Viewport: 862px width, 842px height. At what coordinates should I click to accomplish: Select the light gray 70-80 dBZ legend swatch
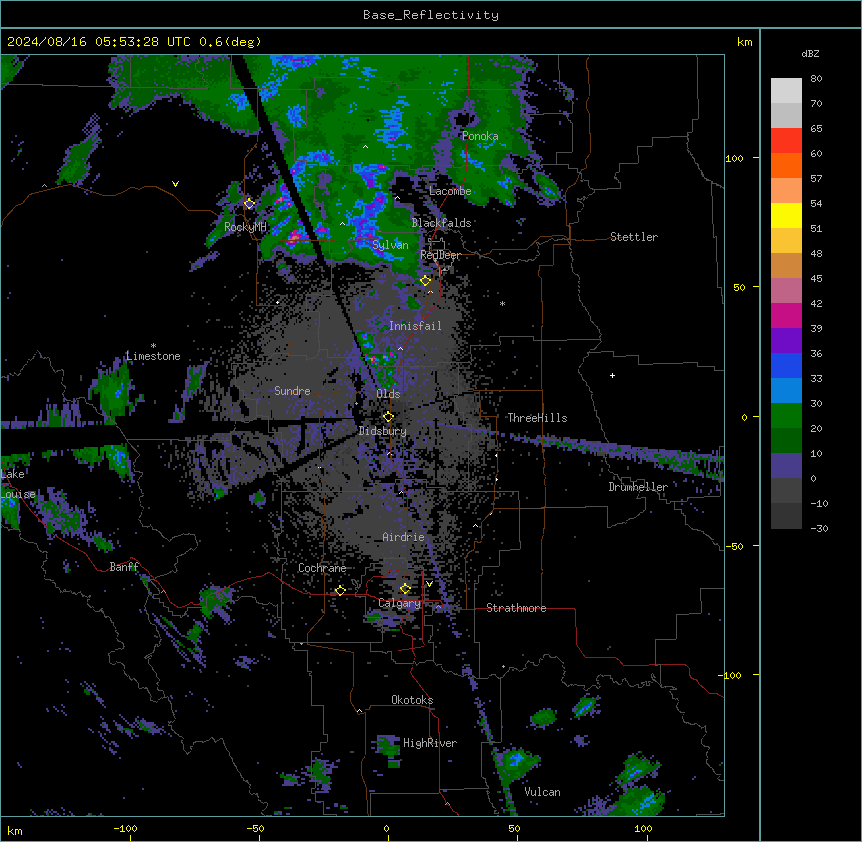[786, 91]
